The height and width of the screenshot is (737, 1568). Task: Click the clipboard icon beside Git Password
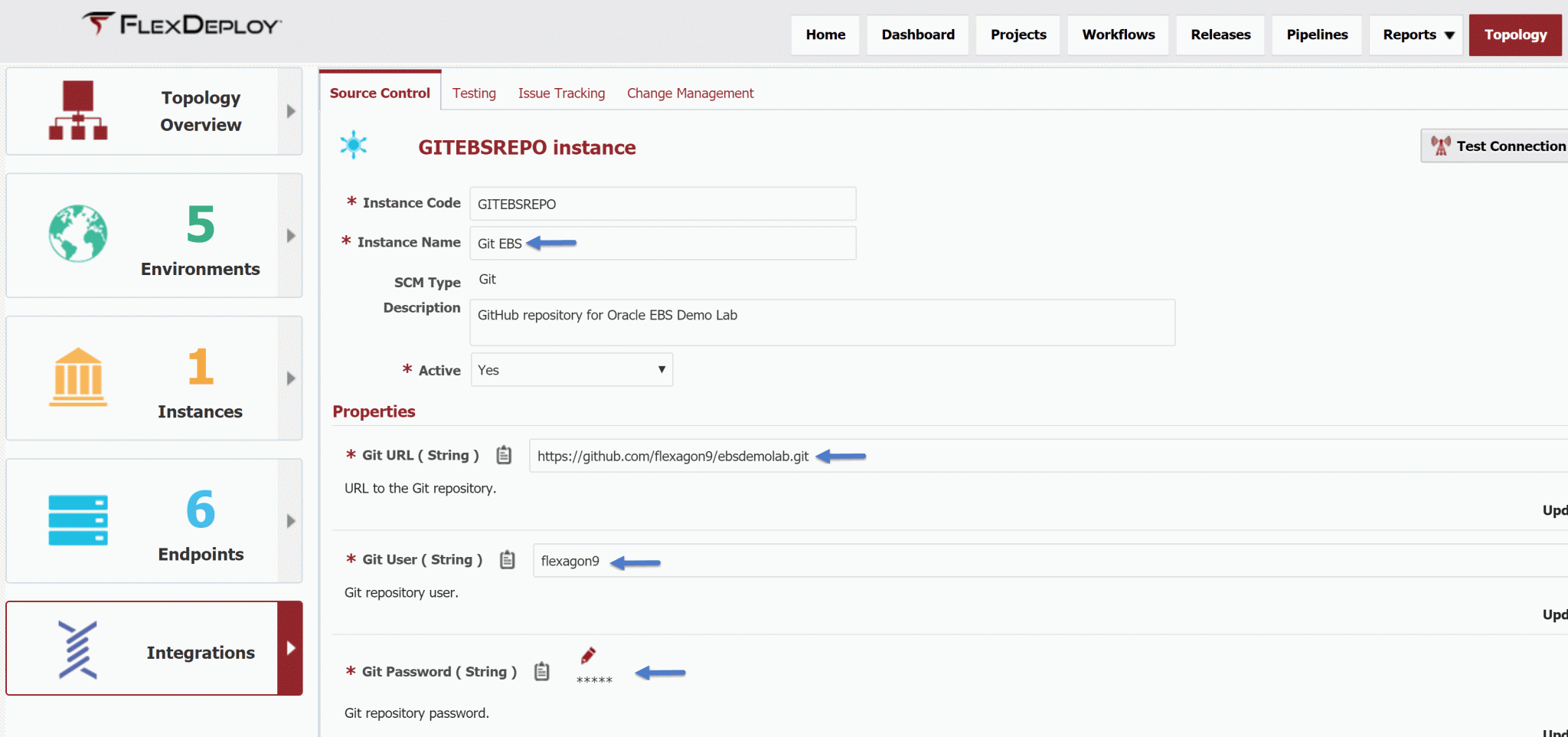click(542, 672)
